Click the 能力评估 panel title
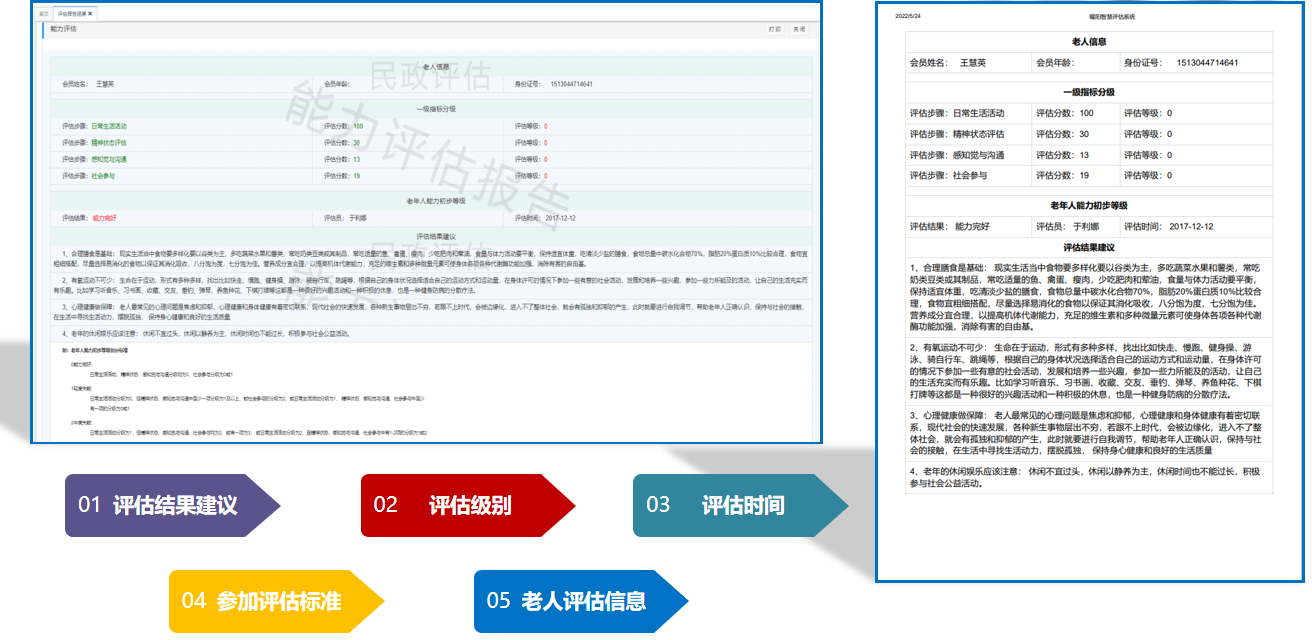Screen dimensions: 1312x640 click(64, 30)
